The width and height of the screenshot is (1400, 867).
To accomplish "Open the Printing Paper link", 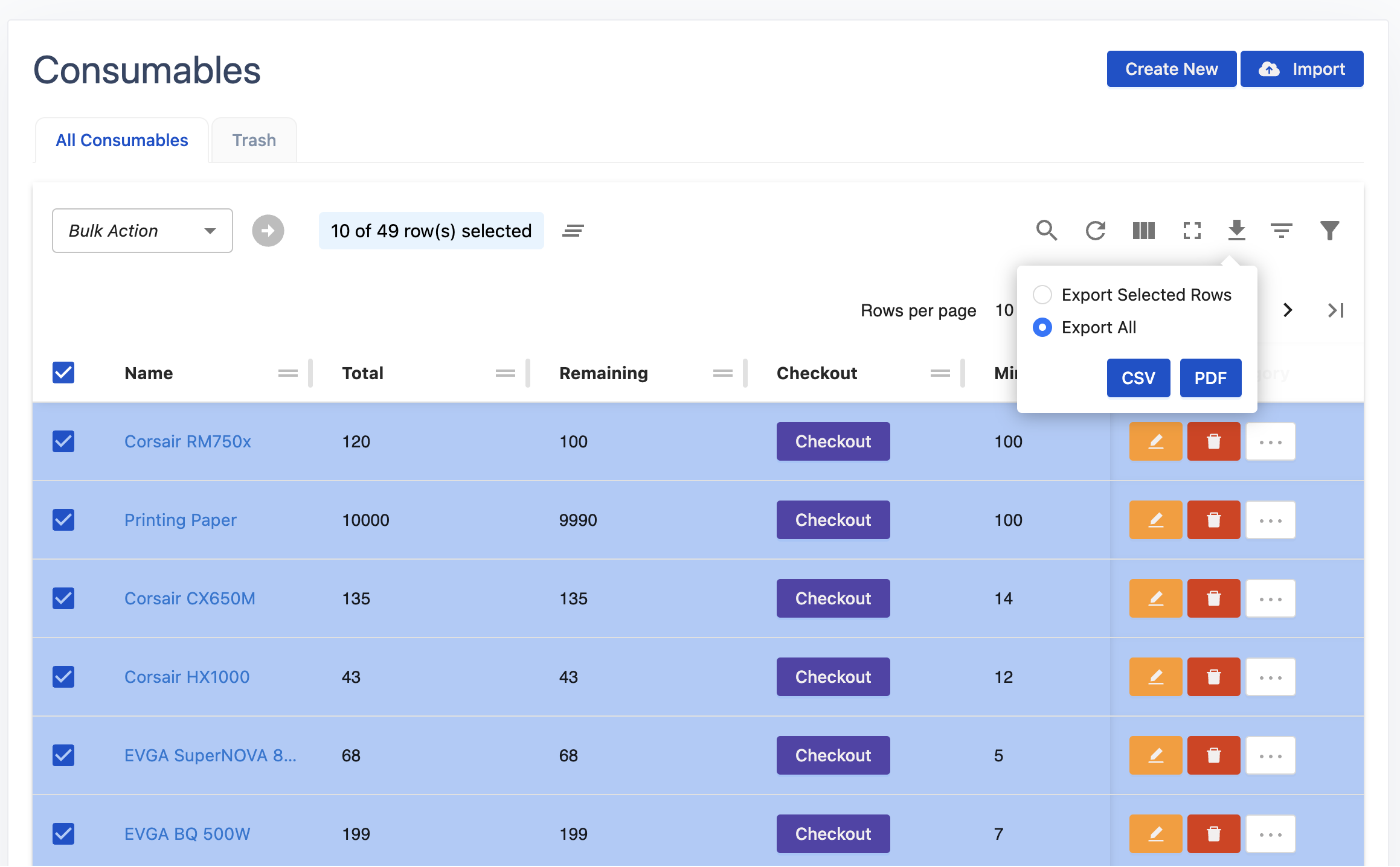I will [x=181, y=520].
